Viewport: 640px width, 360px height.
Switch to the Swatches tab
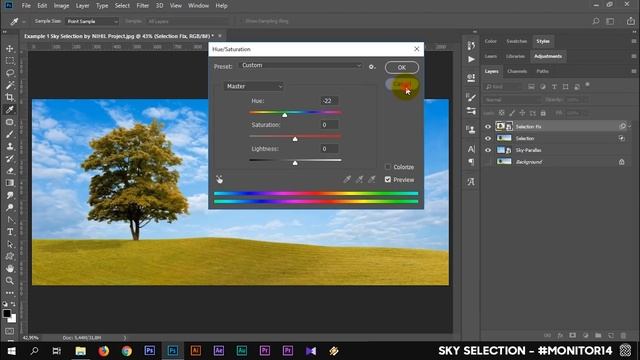pyautogui.click(x=516, y=41)
